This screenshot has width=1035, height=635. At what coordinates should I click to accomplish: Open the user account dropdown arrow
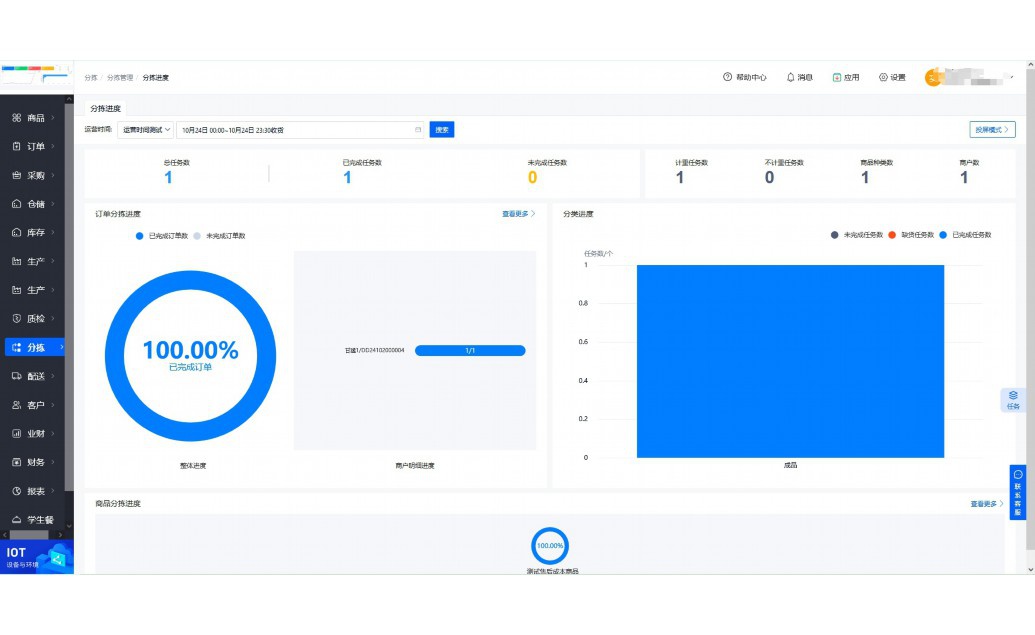[1012, 77]
